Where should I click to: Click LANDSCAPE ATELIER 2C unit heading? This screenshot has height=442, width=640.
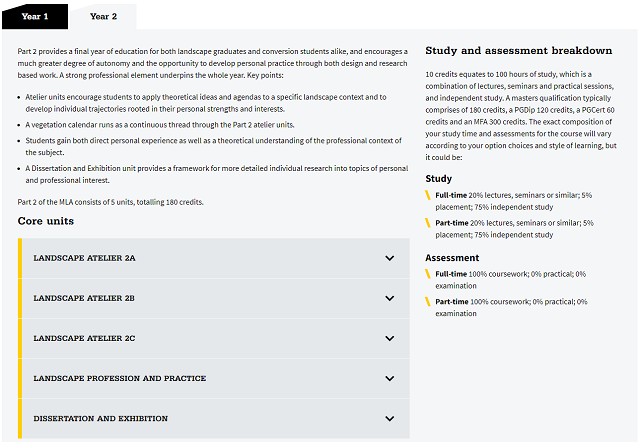pyautogui.click(x=84, y=338)
